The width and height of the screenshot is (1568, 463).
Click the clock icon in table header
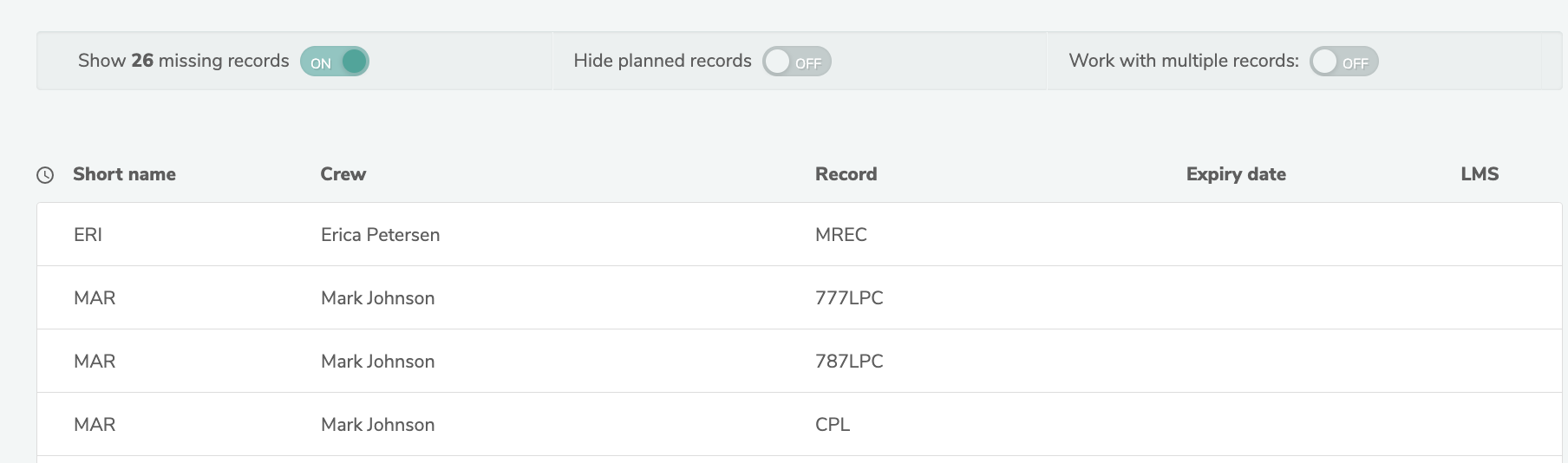(x=45, y=175)
